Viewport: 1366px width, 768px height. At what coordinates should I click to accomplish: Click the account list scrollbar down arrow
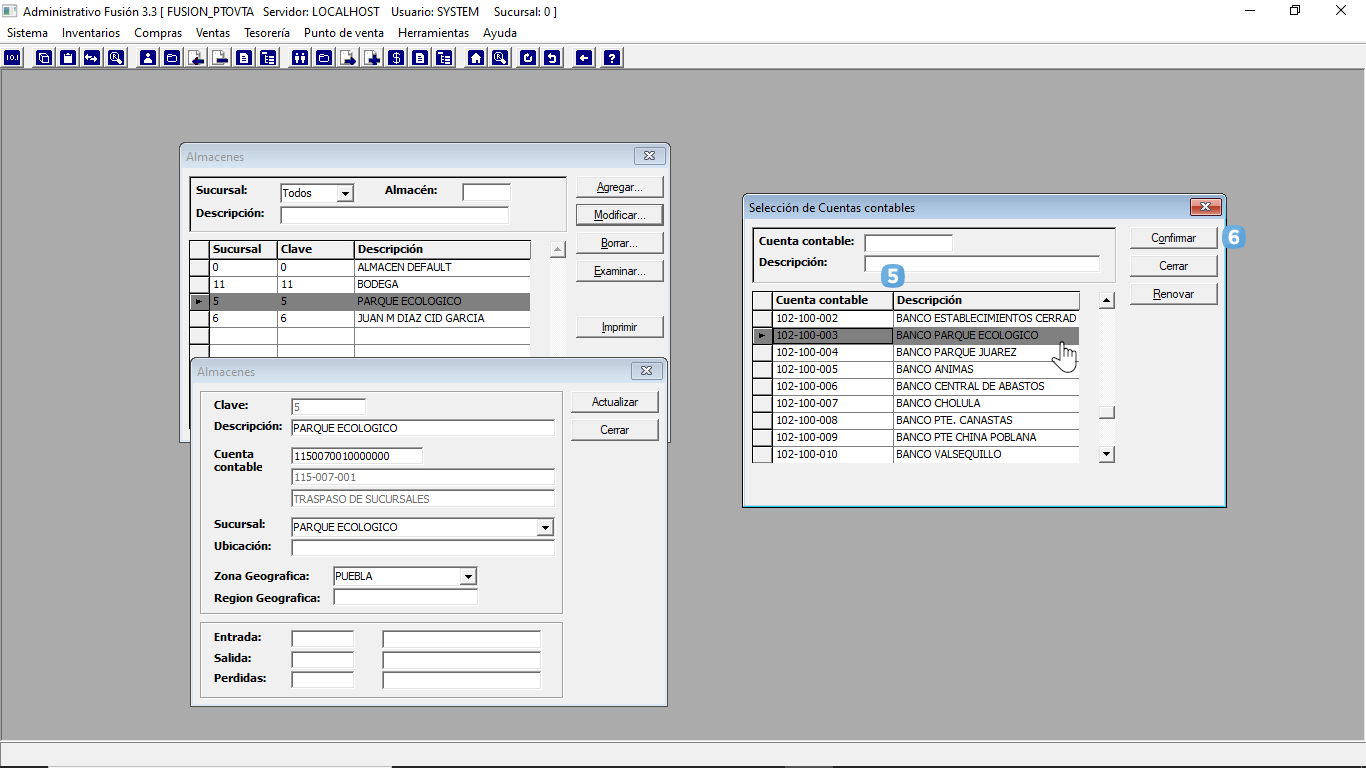pos(1106,455)
